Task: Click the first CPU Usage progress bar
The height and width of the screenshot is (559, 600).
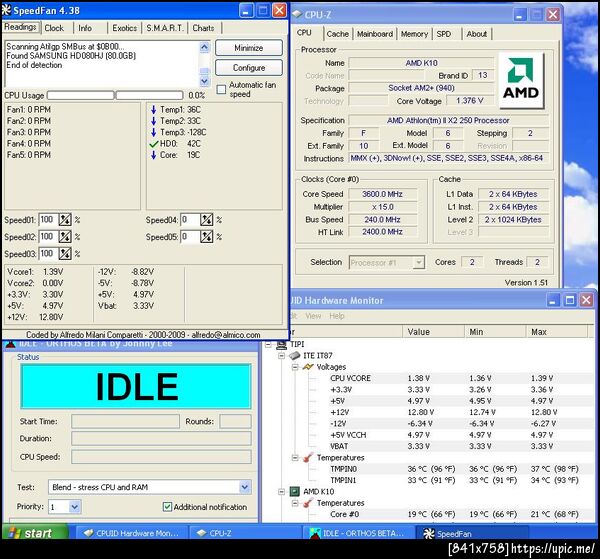Action: 80,95
